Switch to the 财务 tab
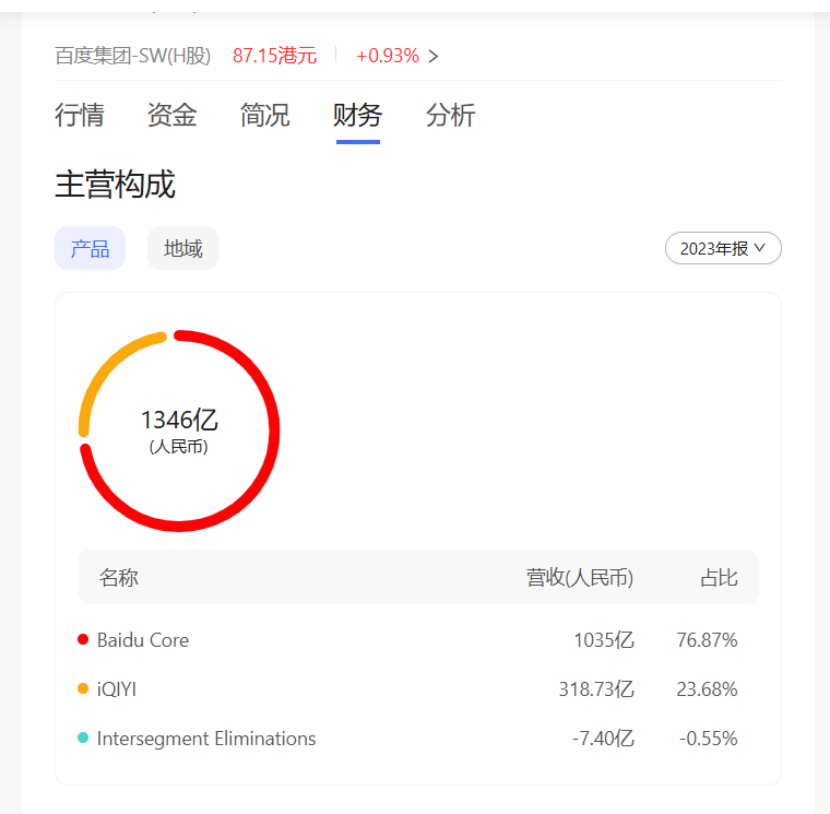Screen dimensions: 830x814 pyautogui.click(x=355, y=116)
